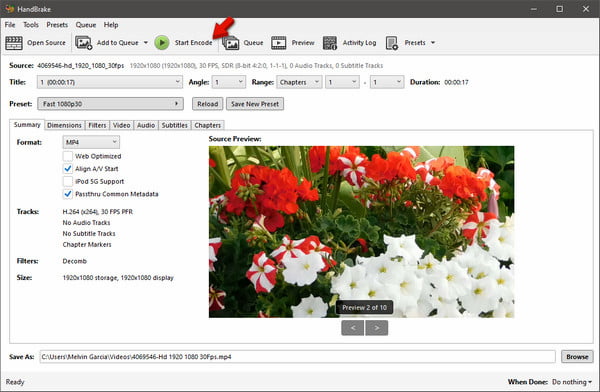Click the Duration 00:00:17 value
Image resolution: width=600 pixels, height=392 pixels.
pyautogui.click(x=456, y=82)
